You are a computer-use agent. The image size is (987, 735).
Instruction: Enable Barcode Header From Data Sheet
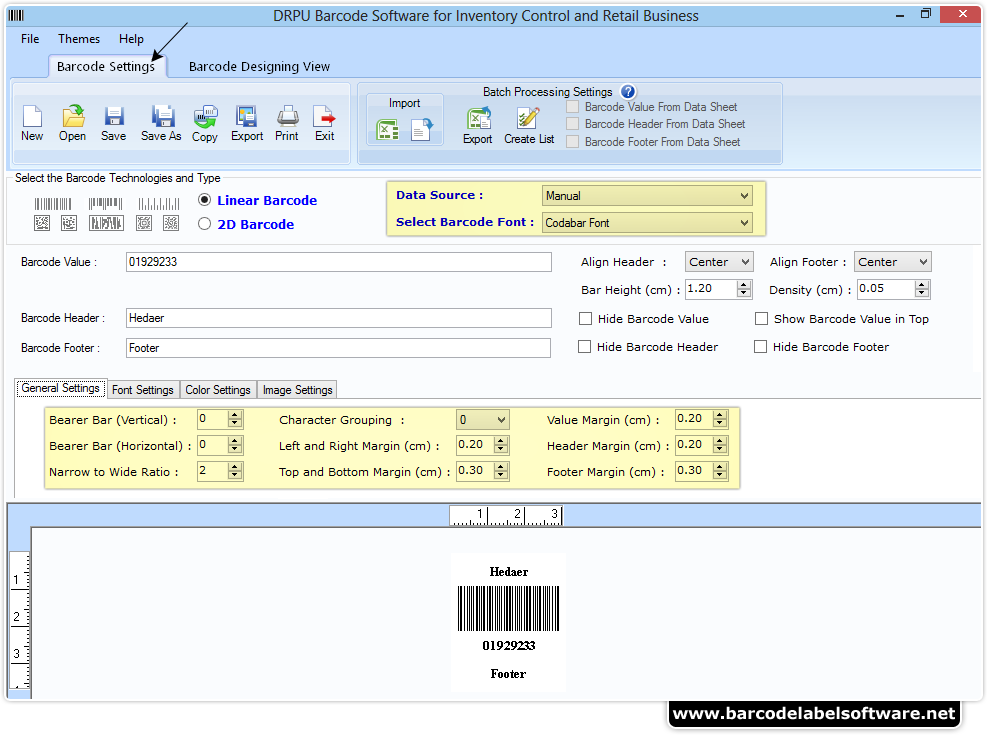point(572,124)
